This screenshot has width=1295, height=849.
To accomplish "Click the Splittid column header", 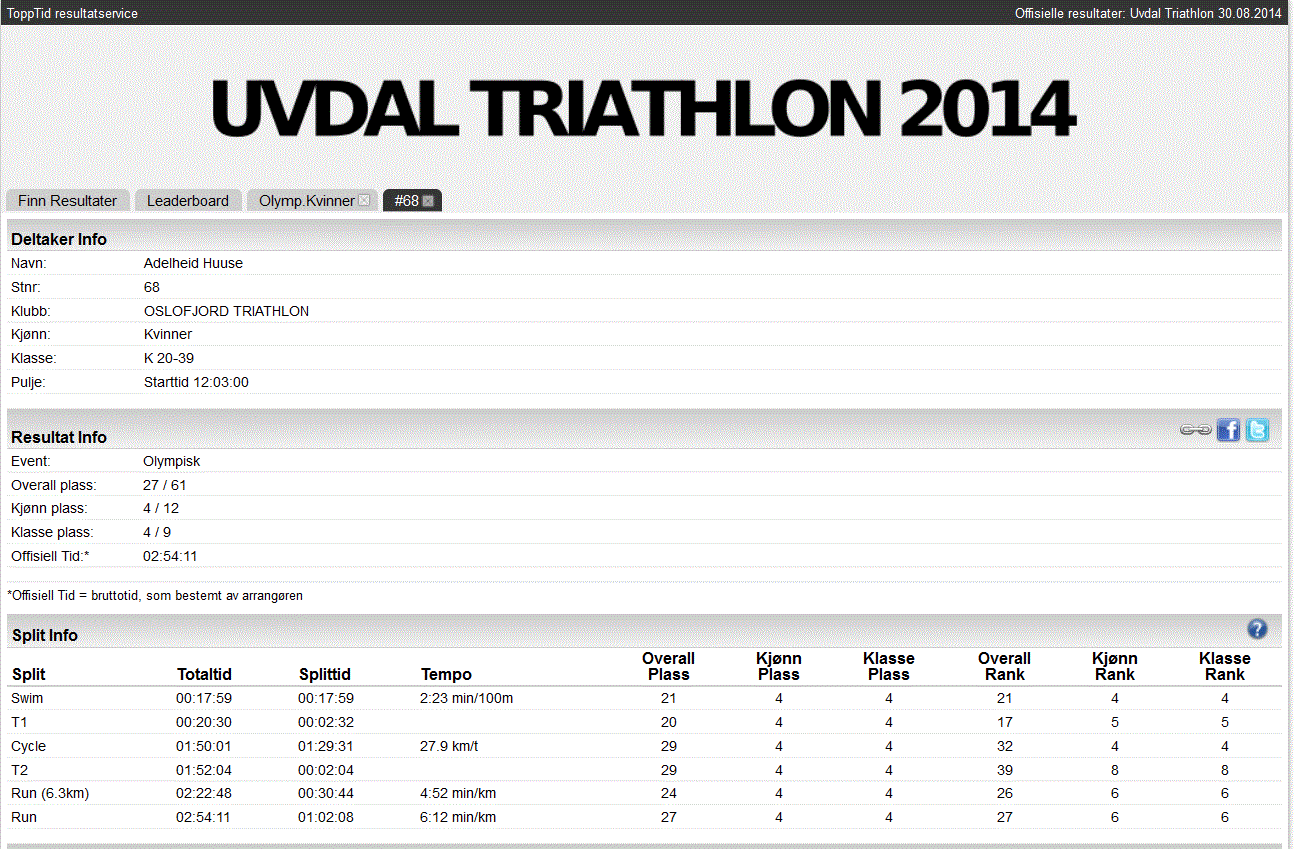I will tap(325, 674).
